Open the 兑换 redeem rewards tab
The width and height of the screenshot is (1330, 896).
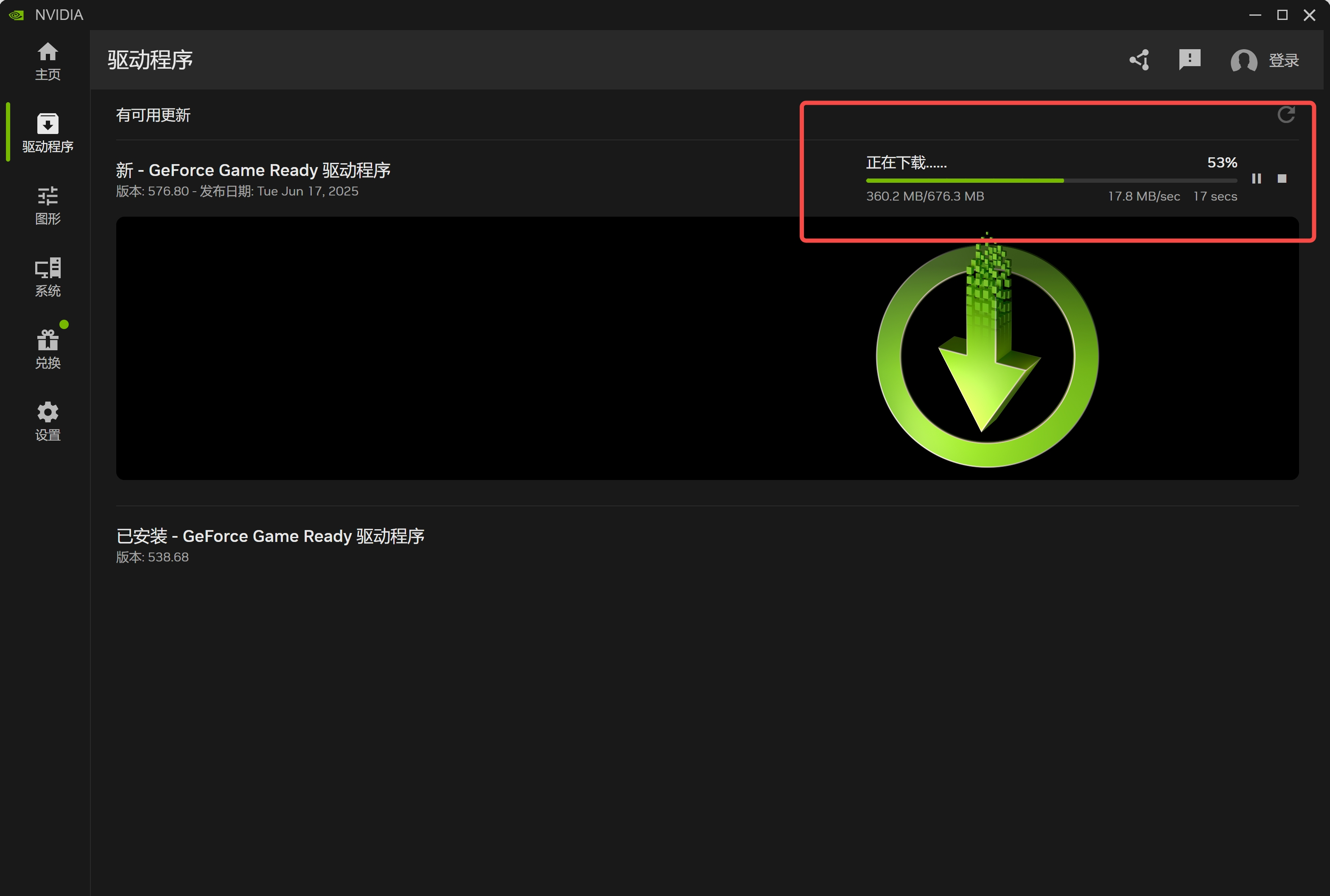(48, 350)
